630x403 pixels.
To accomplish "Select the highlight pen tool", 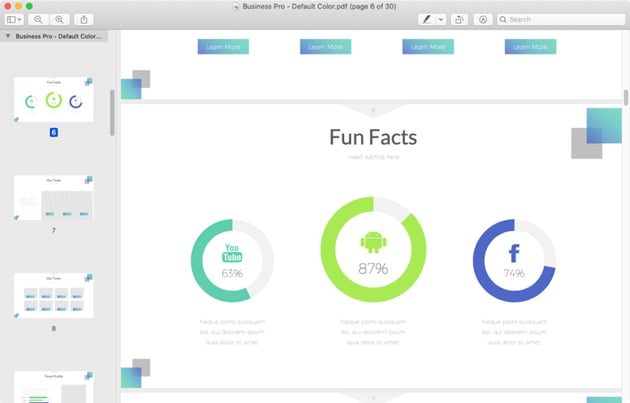I will 427,19.
